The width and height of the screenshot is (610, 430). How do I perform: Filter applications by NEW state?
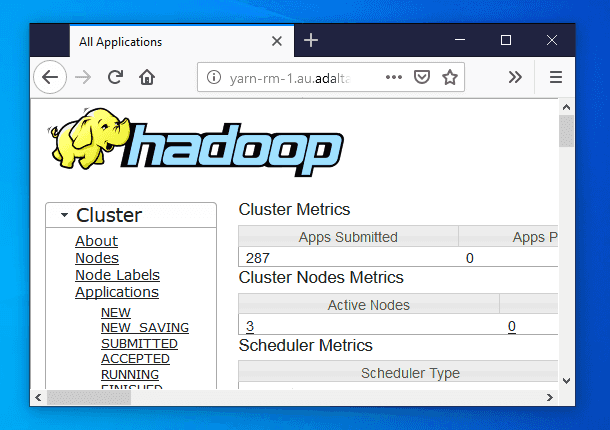[116, 312]
